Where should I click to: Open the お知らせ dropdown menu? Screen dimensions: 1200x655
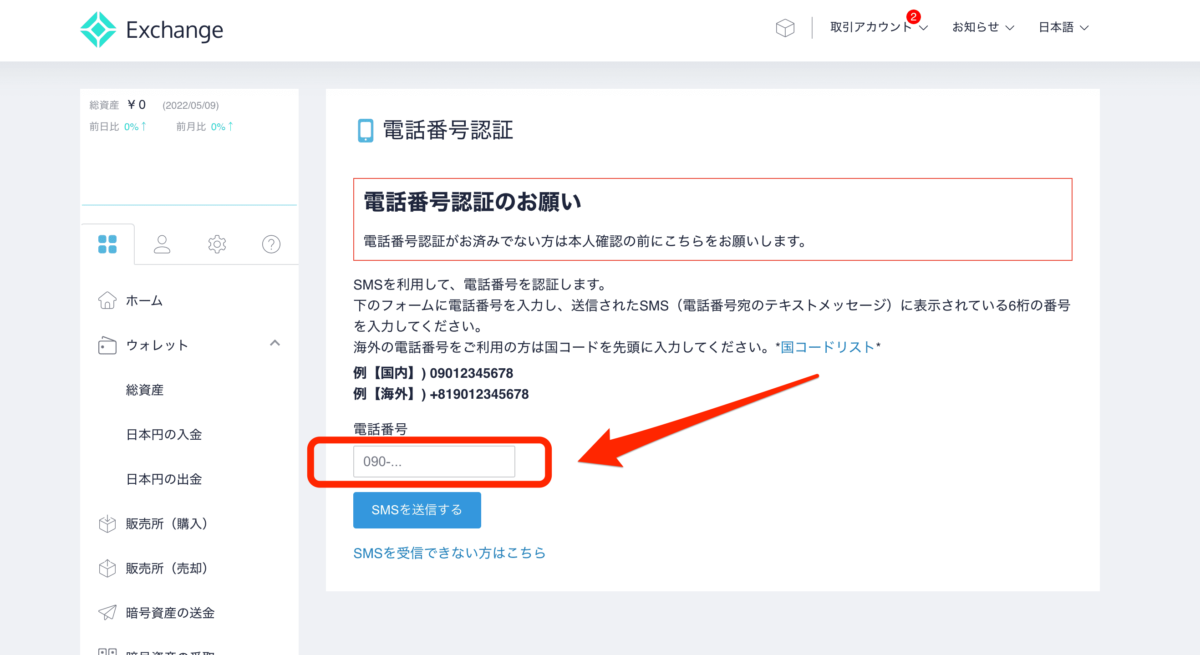tap(983, 28)
